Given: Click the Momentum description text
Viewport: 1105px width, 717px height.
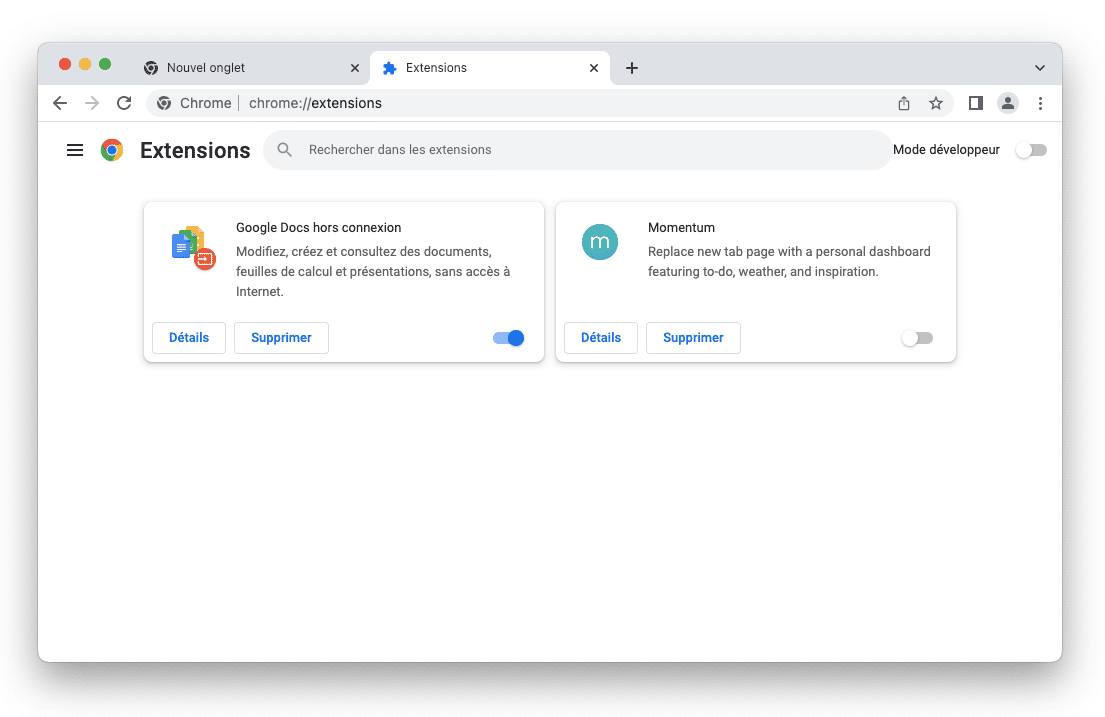Looking at the screenshot, I should 789,262.
